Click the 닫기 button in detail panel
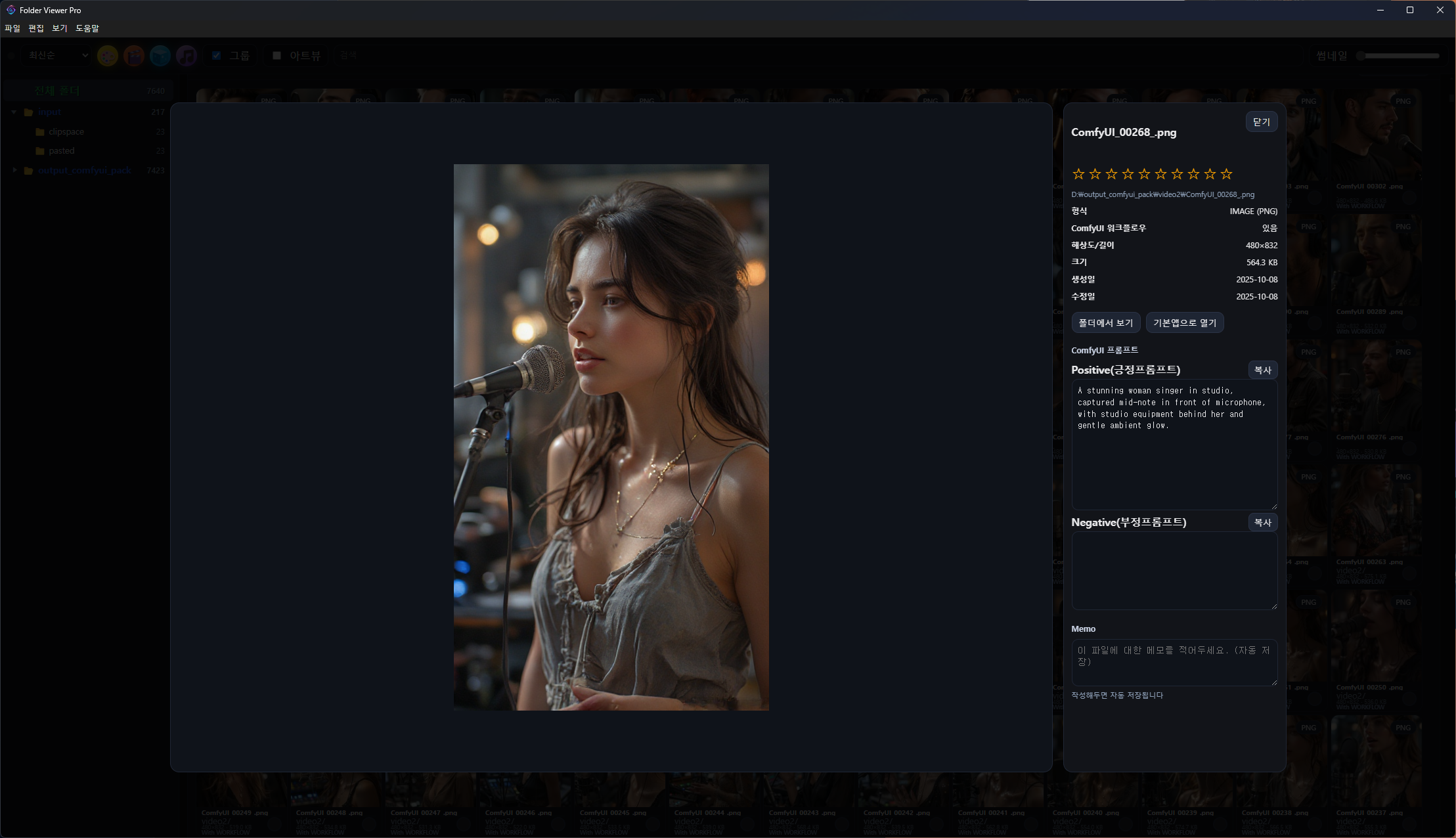 point(1261,122)
